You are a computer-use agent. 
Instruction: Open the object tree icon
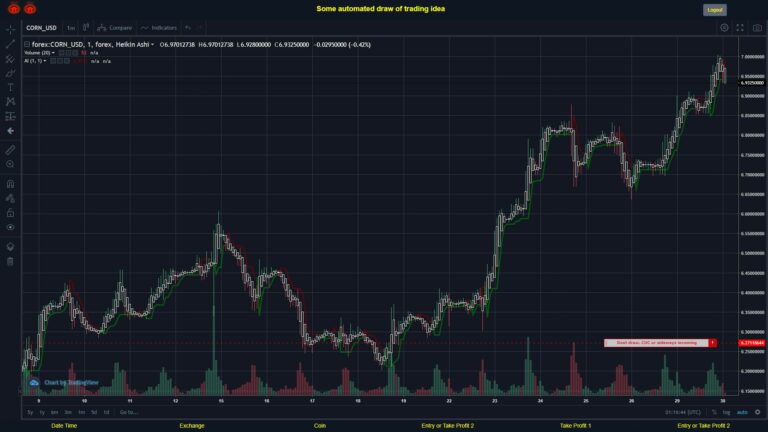tap(10, 246)
